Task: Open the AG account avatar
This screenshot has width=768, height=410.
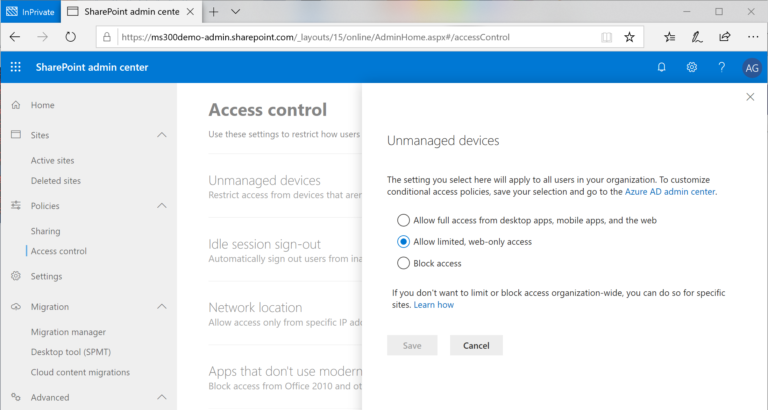Action: (752, 68)
